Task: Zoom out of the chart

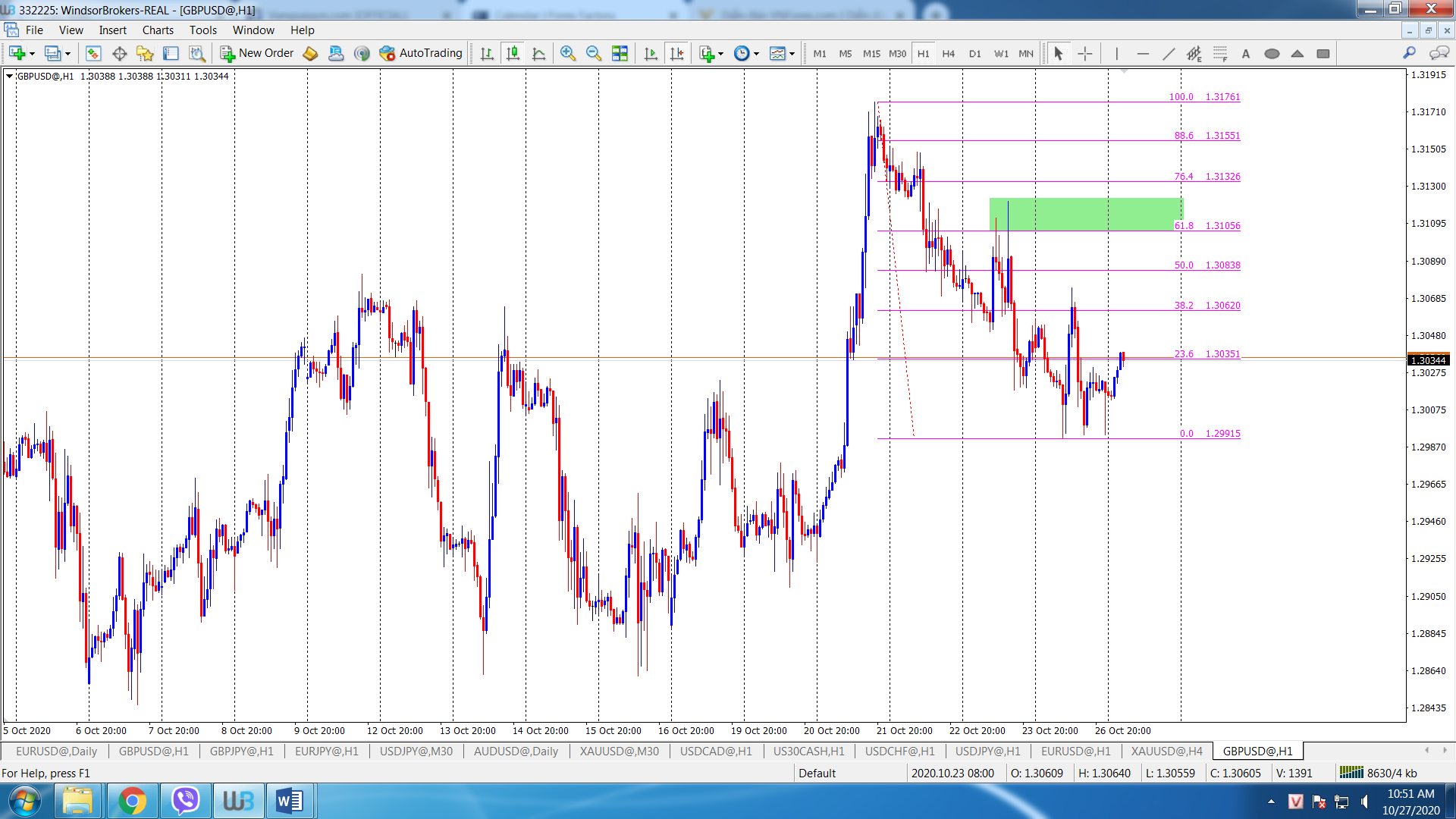Action: click(593, 53)
